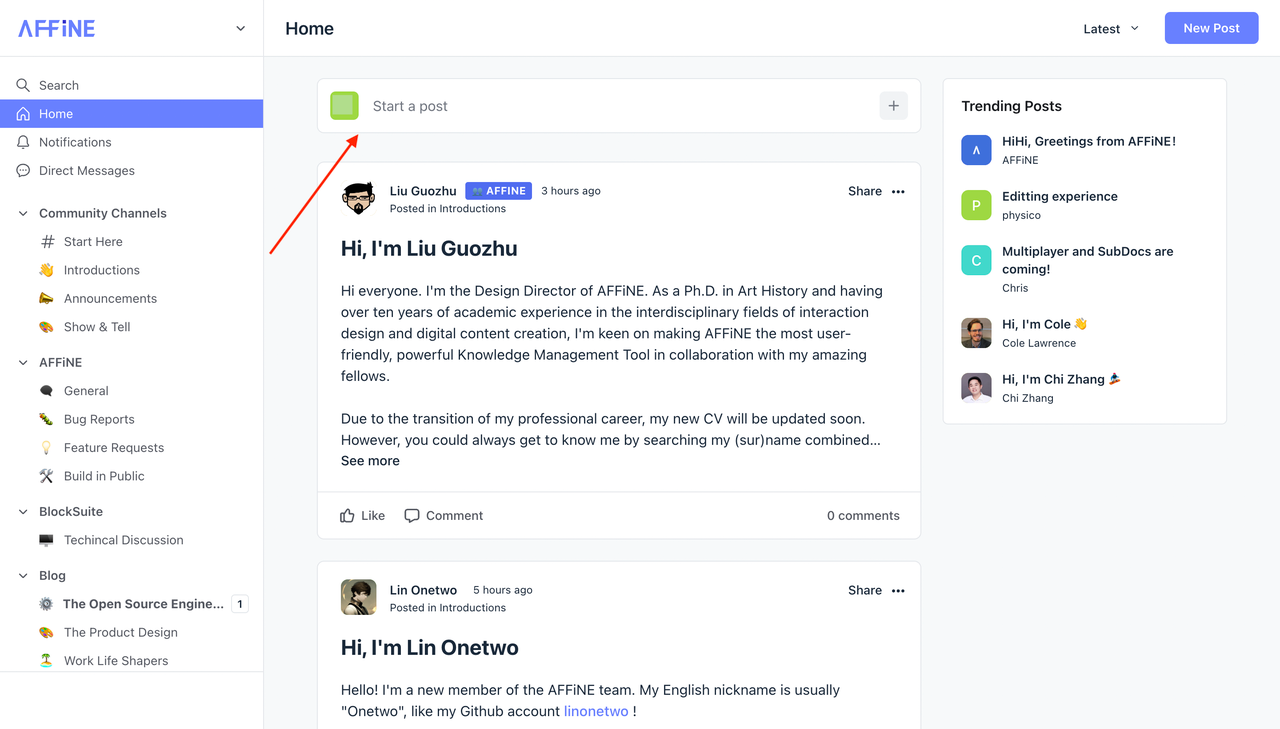The width and height of the screenshot is (1280, 729).
Task: Click the island icon beside Work Life Shapers
Action: [x=46, y=661]
